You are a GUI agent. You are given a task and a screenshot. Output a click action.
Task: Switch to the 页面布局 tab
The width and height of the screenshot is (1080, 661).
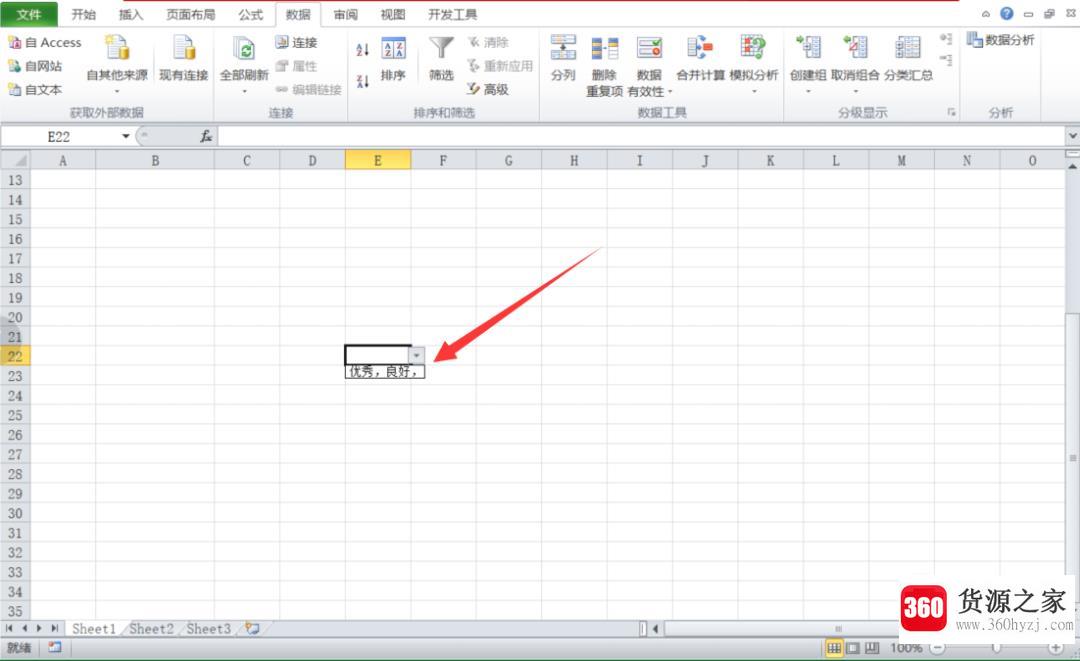(x=191, y=14)
